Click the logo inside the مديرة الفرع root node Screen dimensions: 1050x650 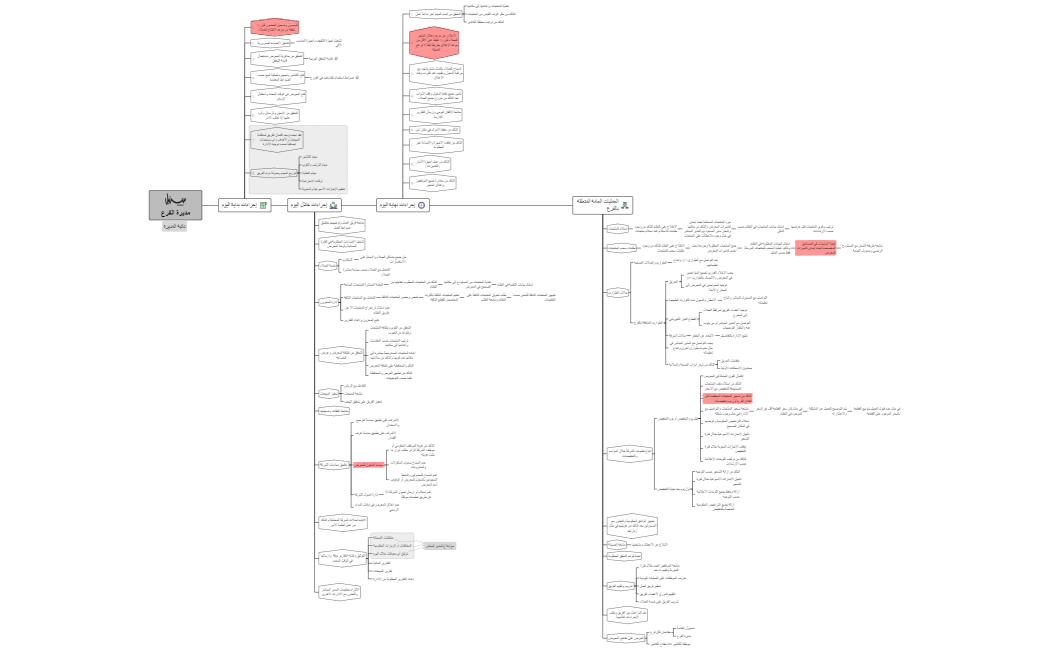point(175,198)
